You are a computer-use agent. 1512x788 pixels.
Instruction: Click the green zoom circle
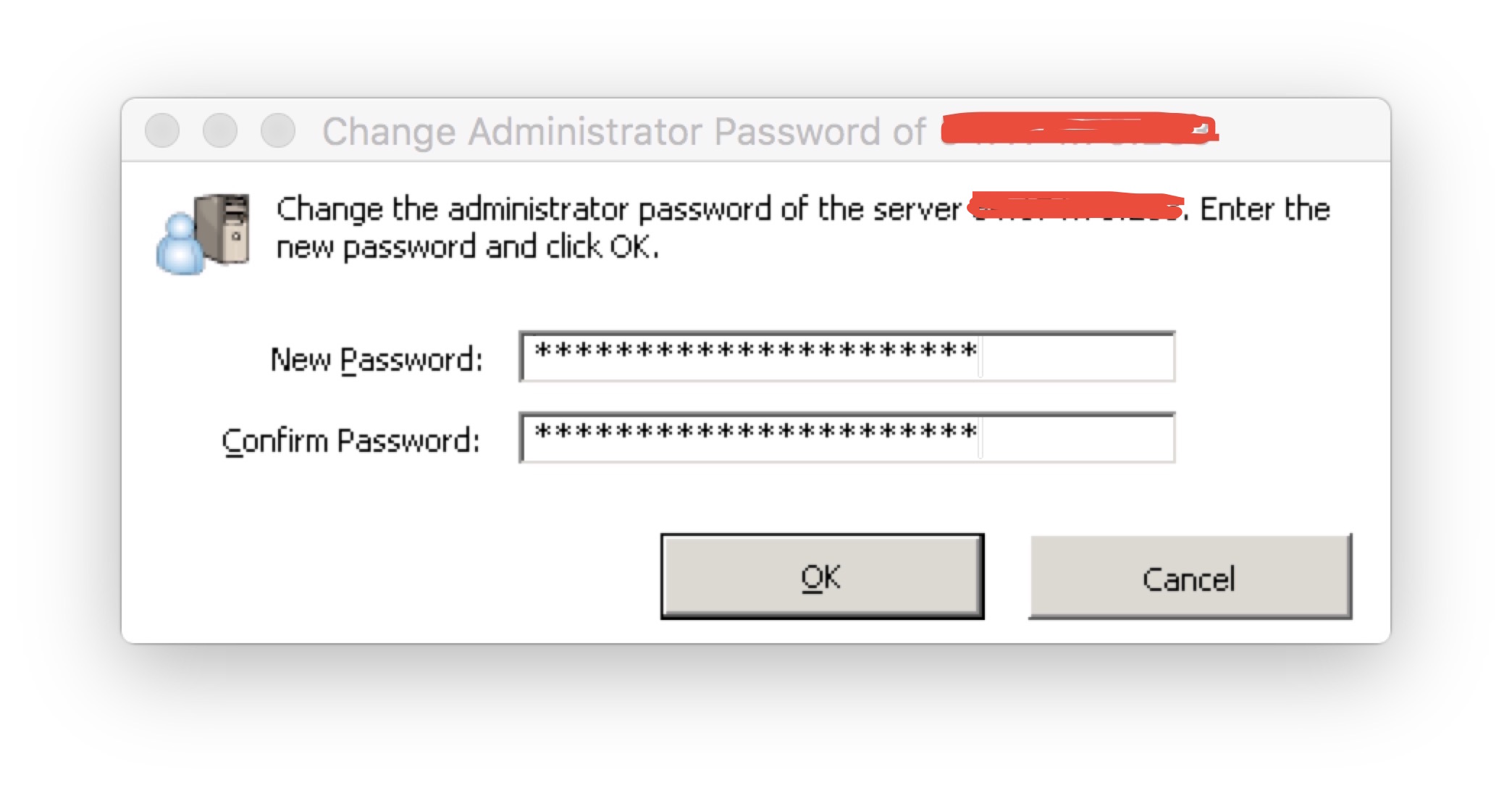click(277, 131)
